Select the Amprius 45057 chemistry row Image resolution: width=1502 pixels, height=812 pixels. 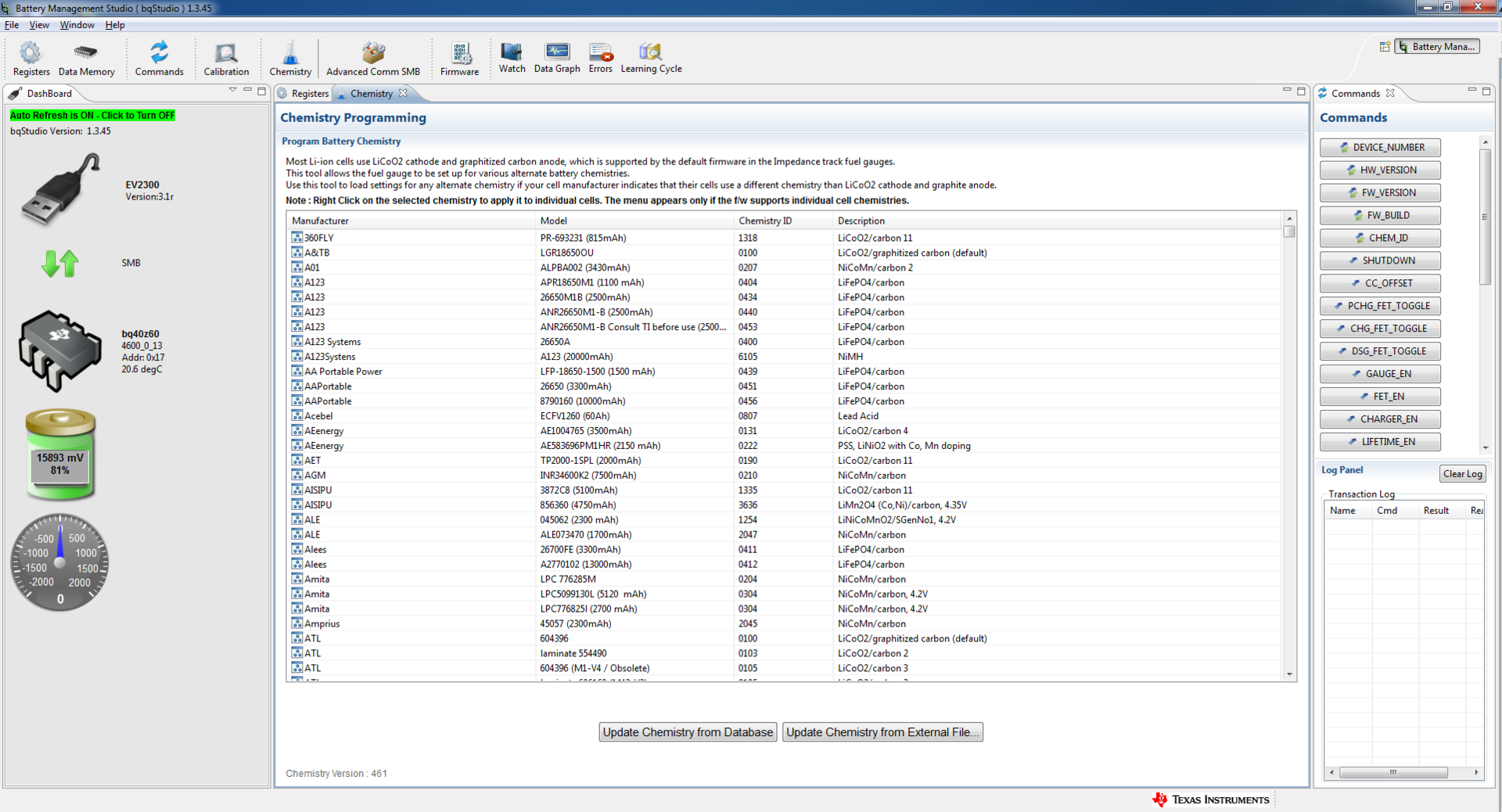tap(785, 624)
